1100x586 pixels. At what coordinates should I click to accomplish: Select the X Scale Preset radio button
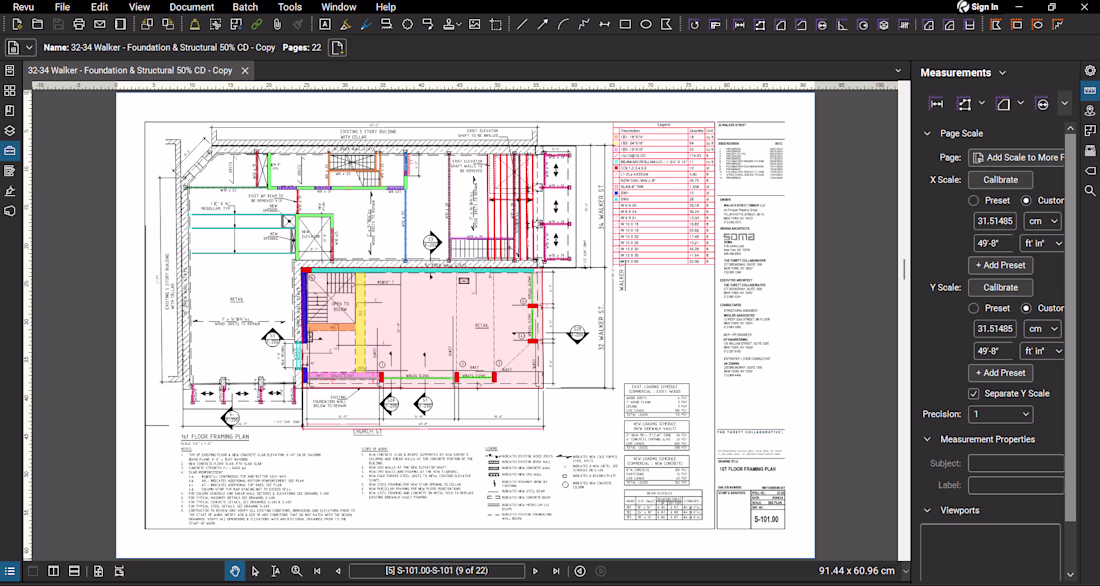(x=973, y=200)
